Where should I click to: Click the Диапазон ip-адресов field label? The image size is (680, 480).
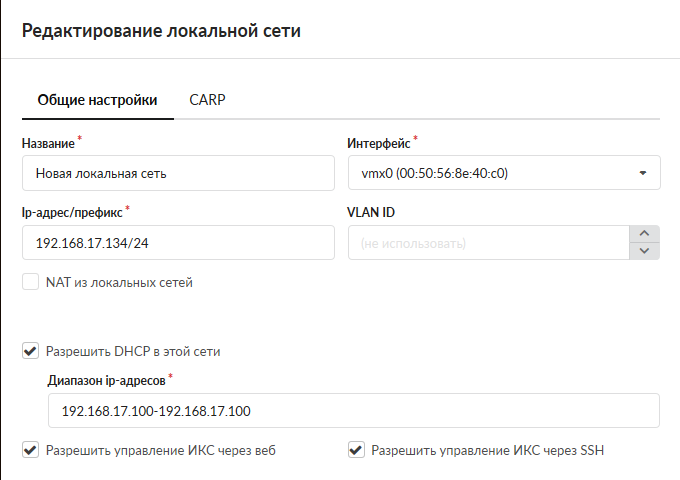click(106, 381)
